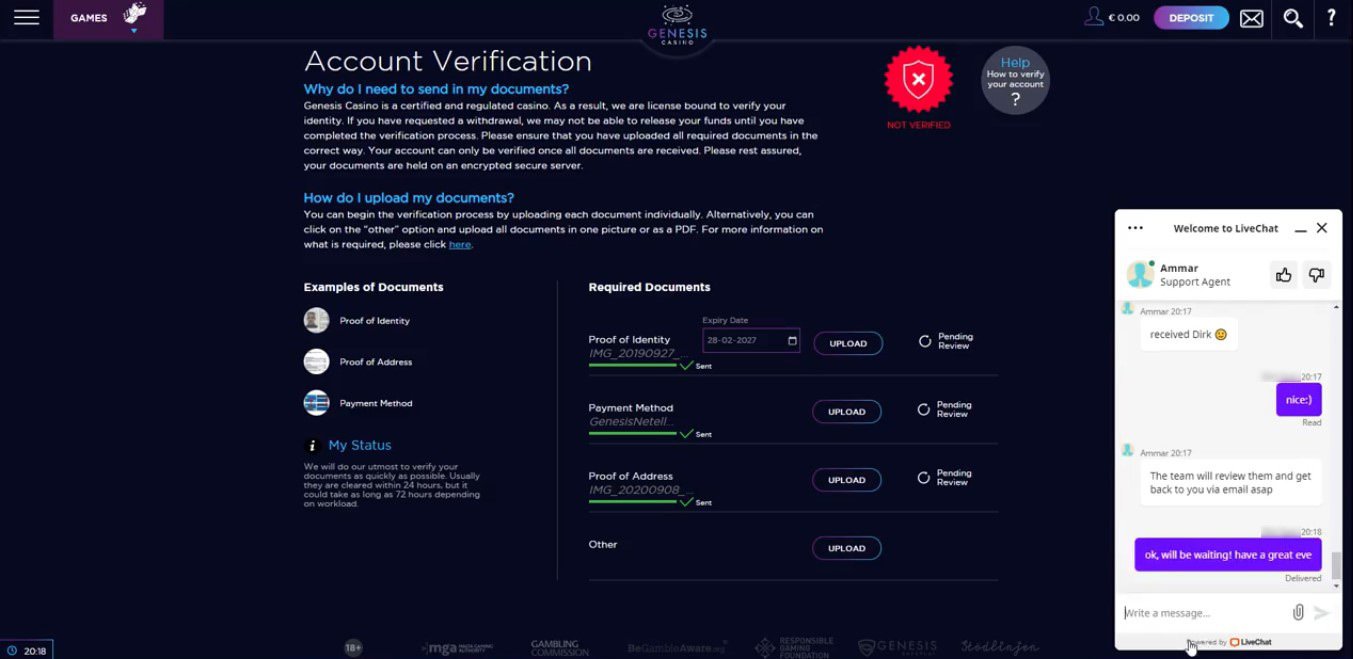
Task: Click the Proof of Identity upload progress bar
Action: click(x=634, y=365)
